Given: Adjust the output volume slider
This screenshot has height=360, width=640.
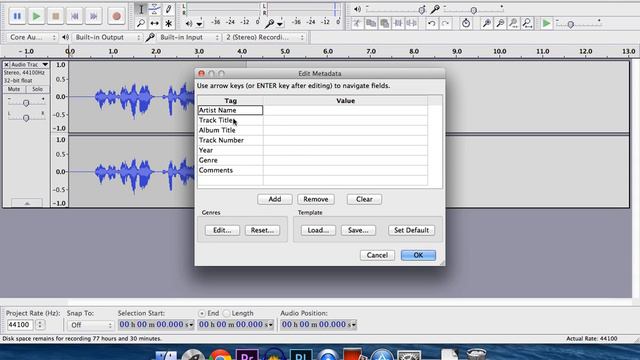Looking at the screenshot, I should tap(422, 9).
